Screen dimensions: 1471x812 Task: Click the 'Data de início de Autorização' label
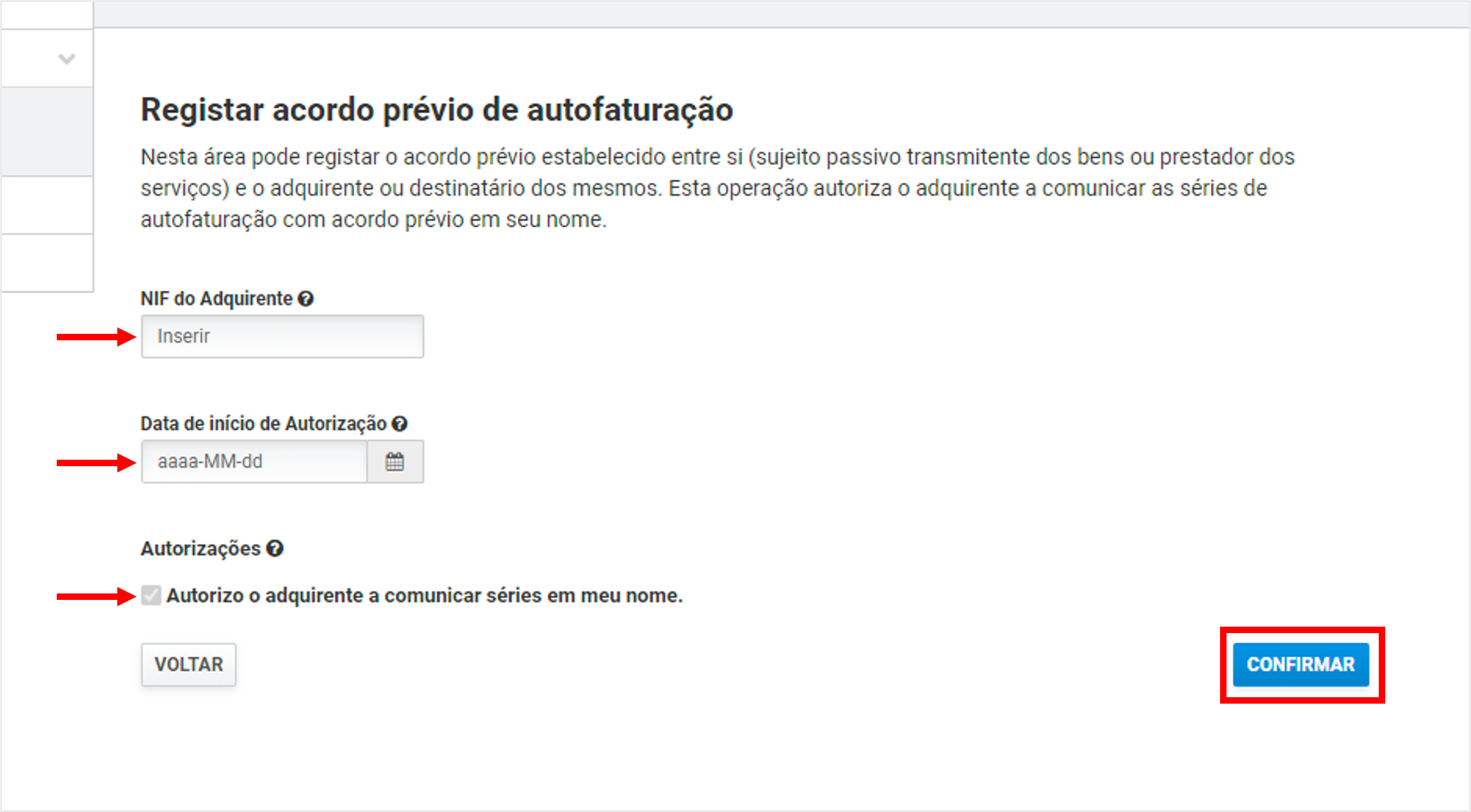pos(263,424)
